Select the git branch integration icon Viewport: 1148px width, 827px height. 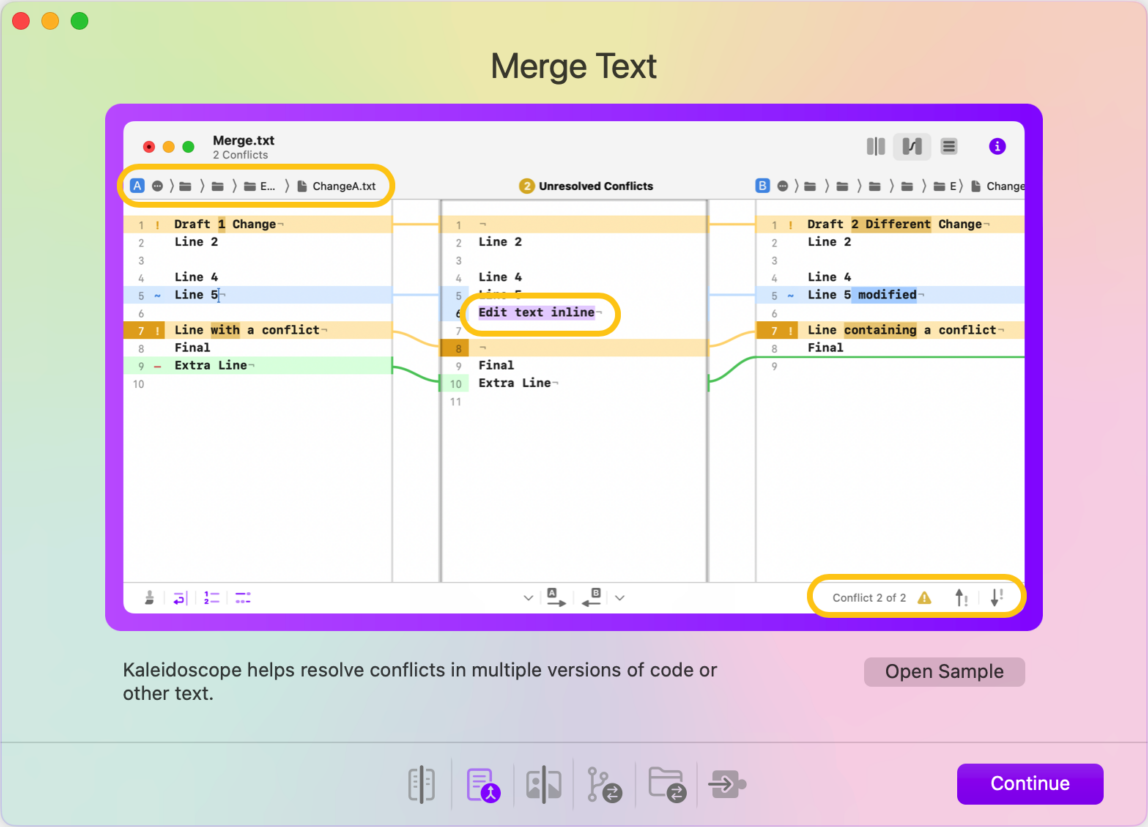coord(604,785)
